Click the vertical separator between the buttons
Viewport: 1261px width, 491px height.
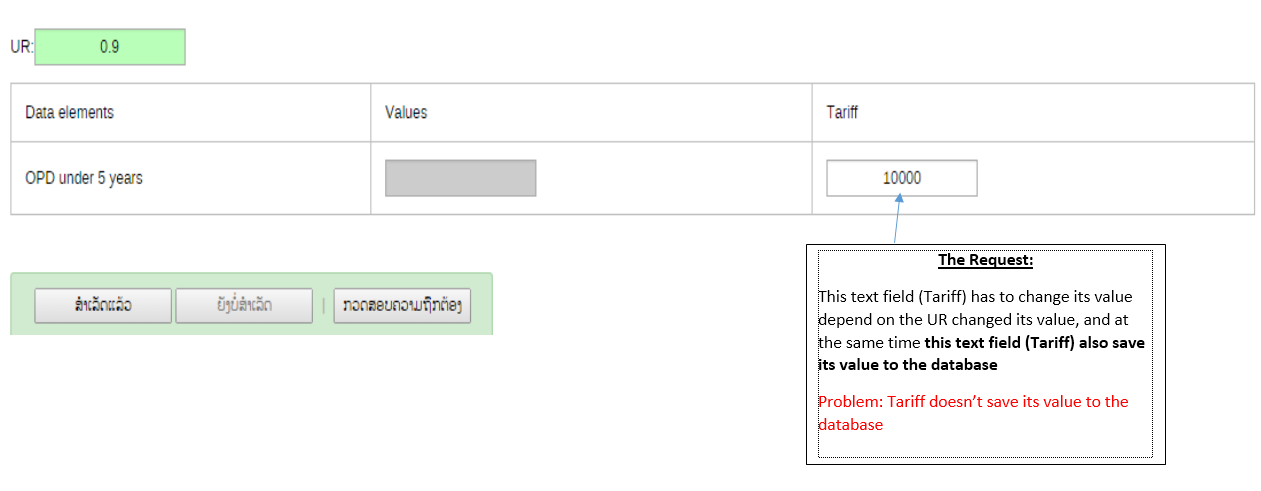(x=323, y=306)
